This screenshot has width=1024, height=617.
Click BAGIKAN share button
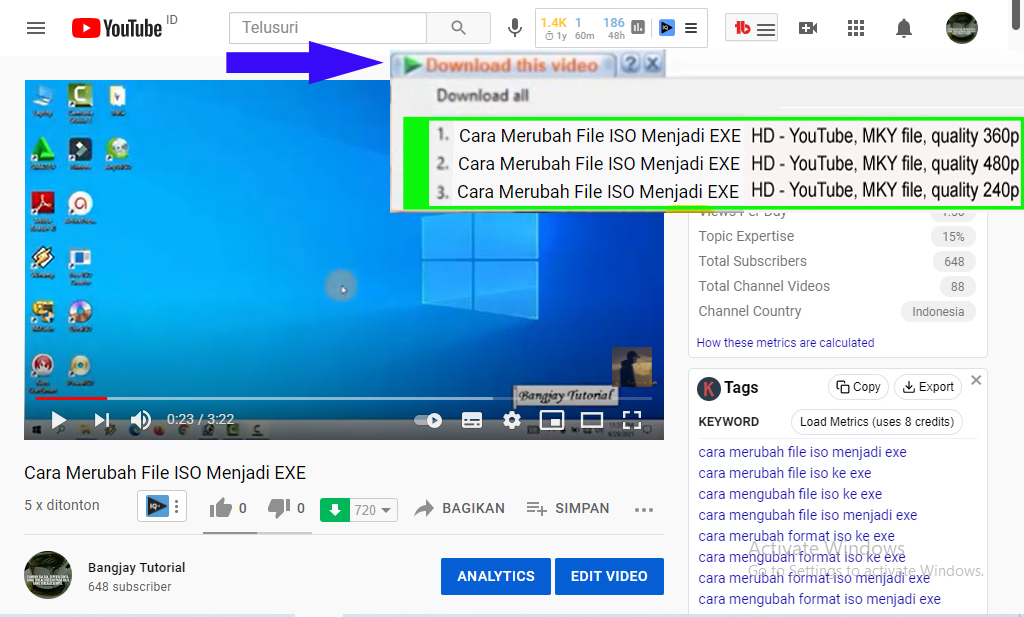coord(460,509)
